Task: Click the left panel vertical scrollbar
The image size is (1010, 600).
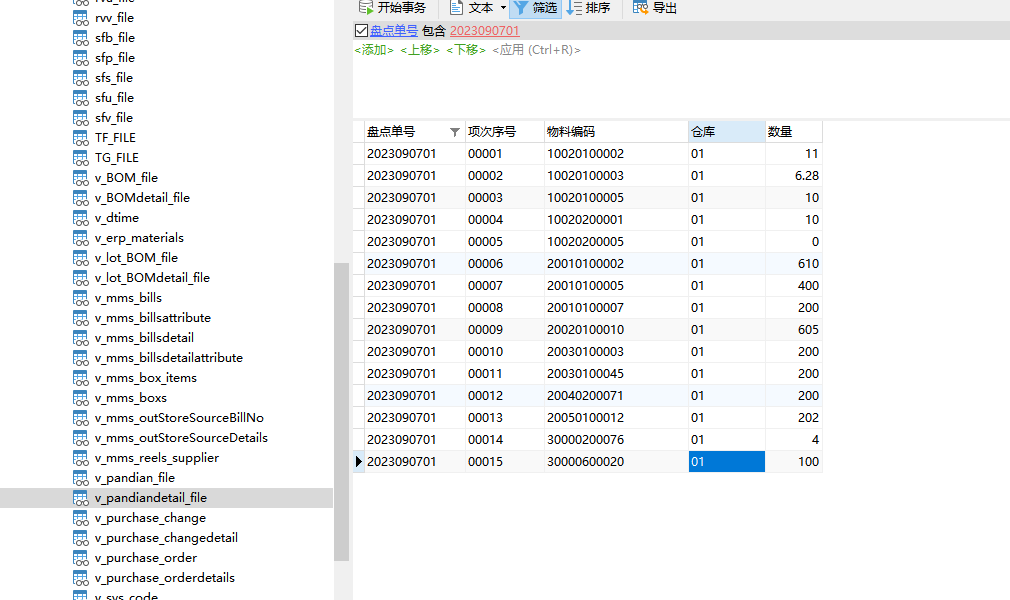Action: [x=341, y=410]
